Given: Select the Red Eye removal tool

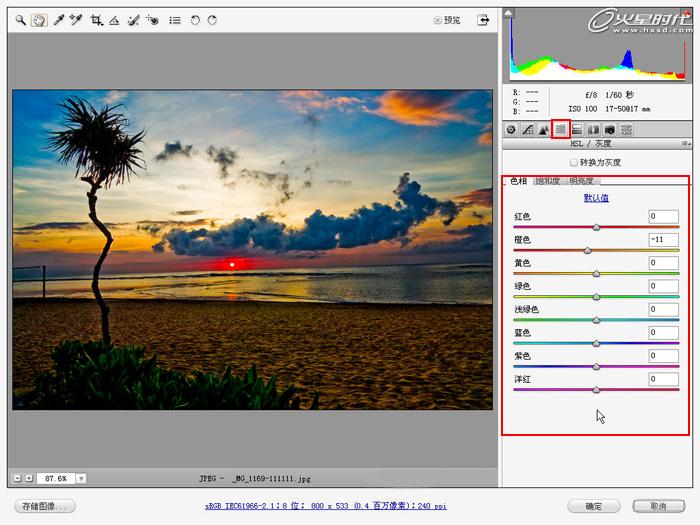Looking at the screenshot, I should [x=152, y=20].
